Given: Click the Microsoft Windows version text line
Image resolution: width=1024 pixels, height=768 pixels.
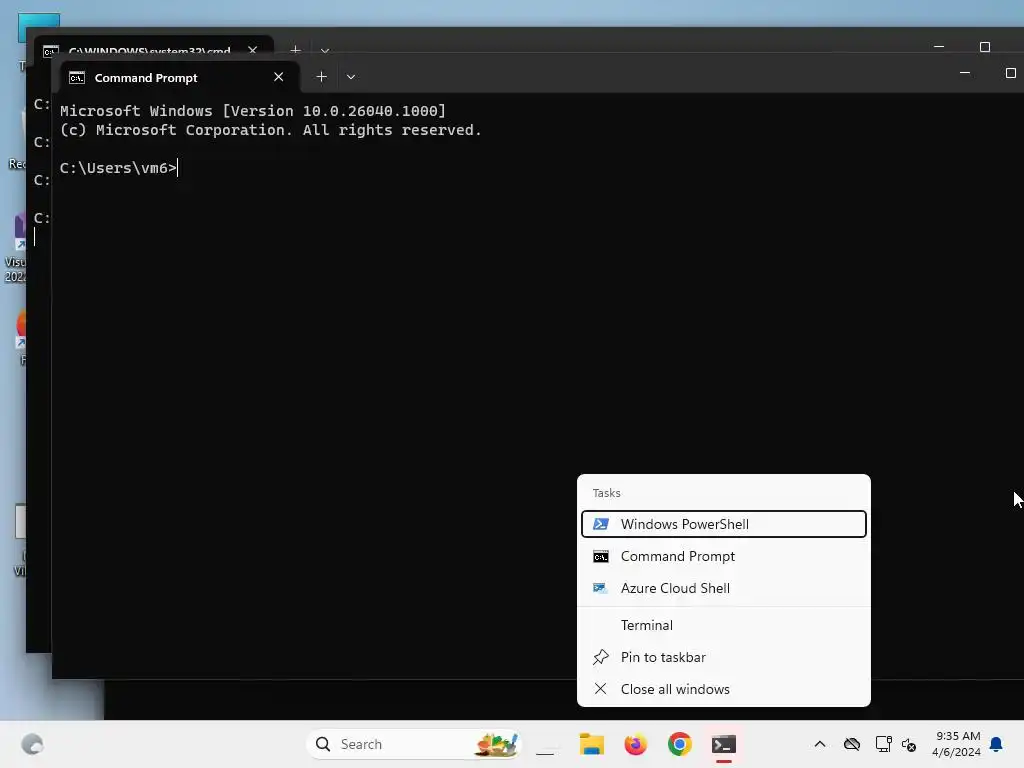Looking at the screenshot, I should (253, 111).
